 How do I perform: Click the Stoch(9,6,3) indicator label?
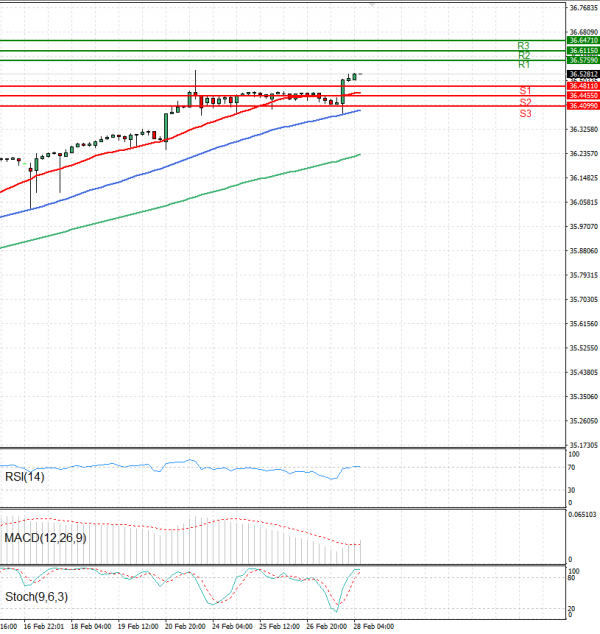[38, 598]
